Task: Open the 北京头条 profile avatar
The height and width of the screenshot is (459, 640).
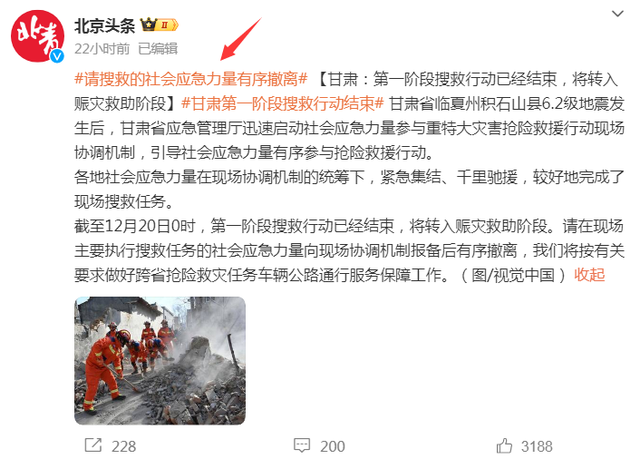Action: (x=38, y=36)
